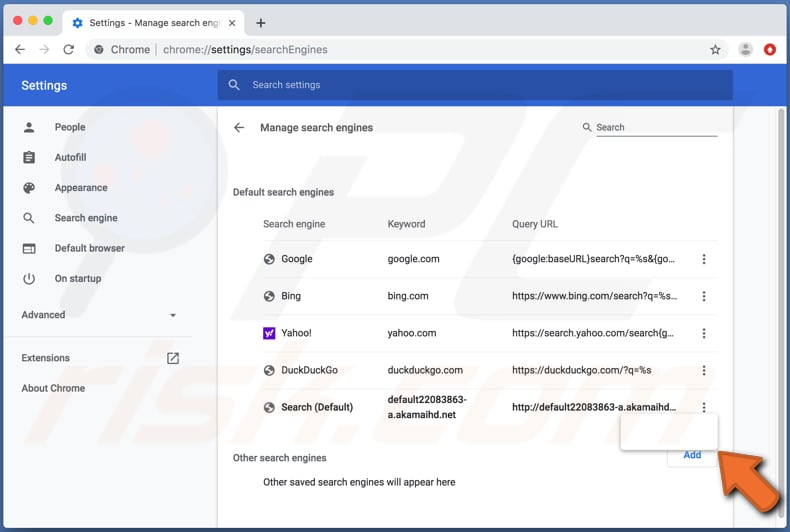Click the red extension icon in toolbar
The height and width of the screenshot is (532, 790).
(x=770, y=49)
